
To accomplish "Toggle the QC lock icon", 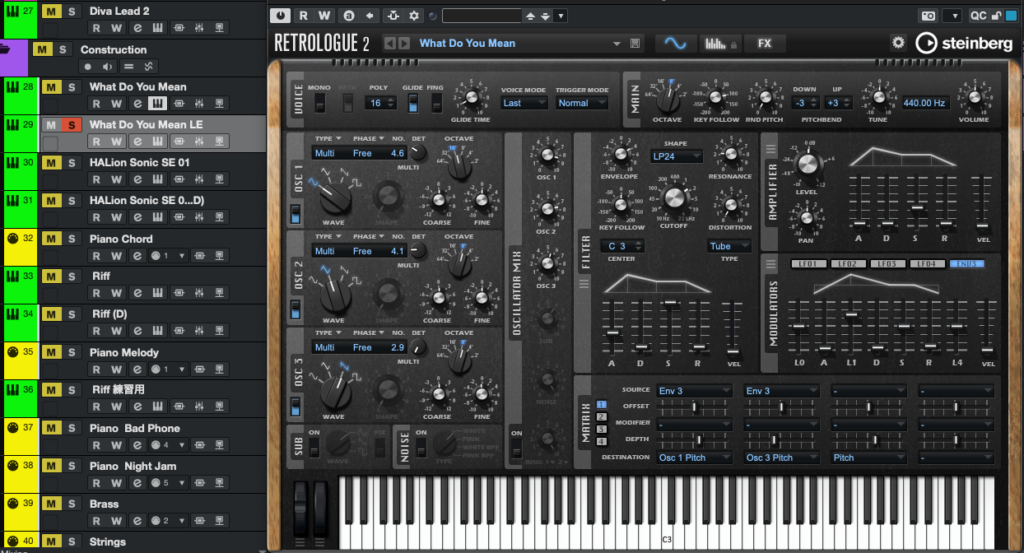I will (x=996, y=16).
